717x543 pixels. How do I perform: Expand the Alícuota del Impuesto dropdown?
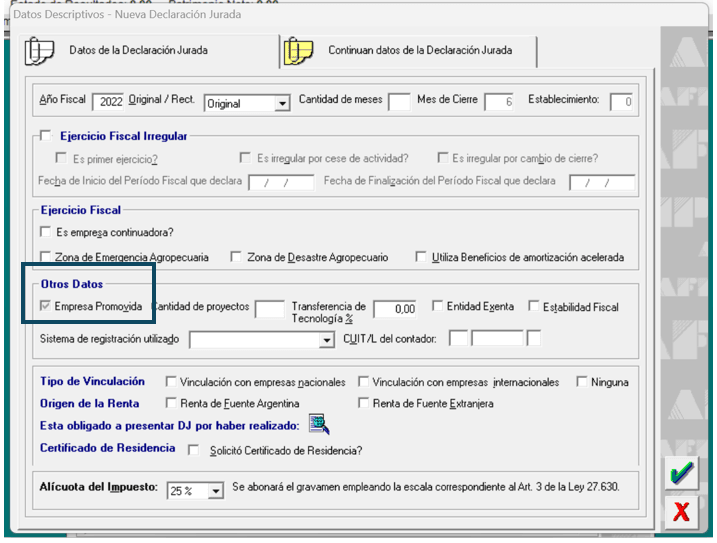point(216,492)
